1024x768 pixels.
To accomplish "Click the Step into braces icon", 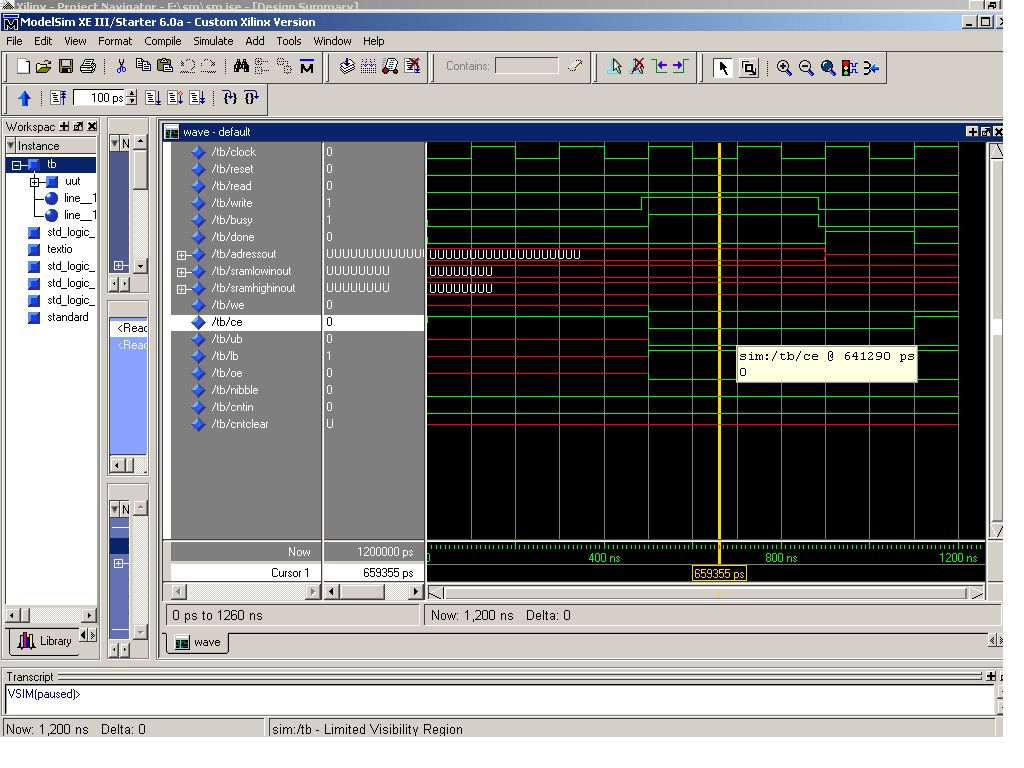I will (230, 98).
